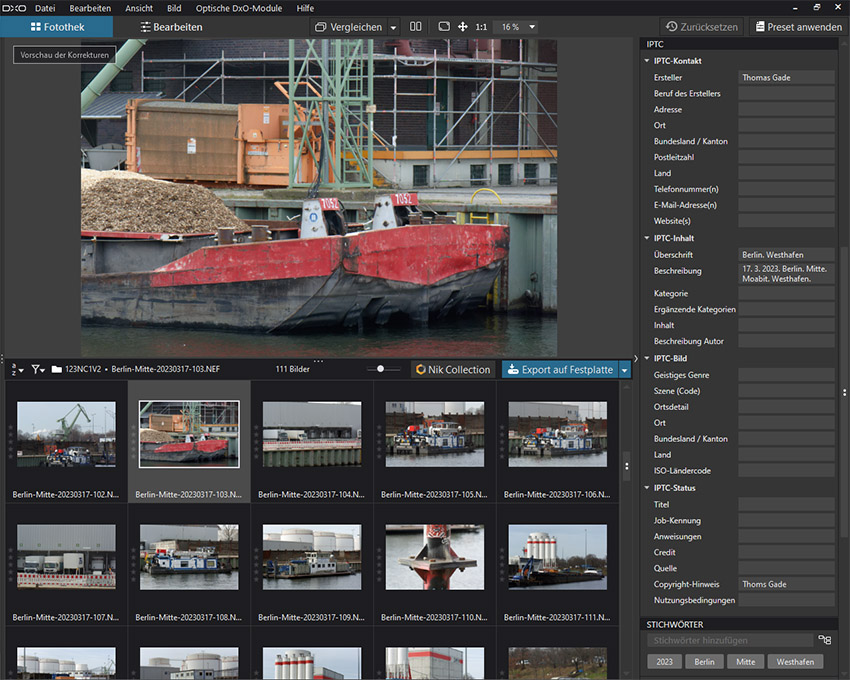850x680 pixels.
Task: Click the Copyright-Hinweis field
Action: pos(786,584)
